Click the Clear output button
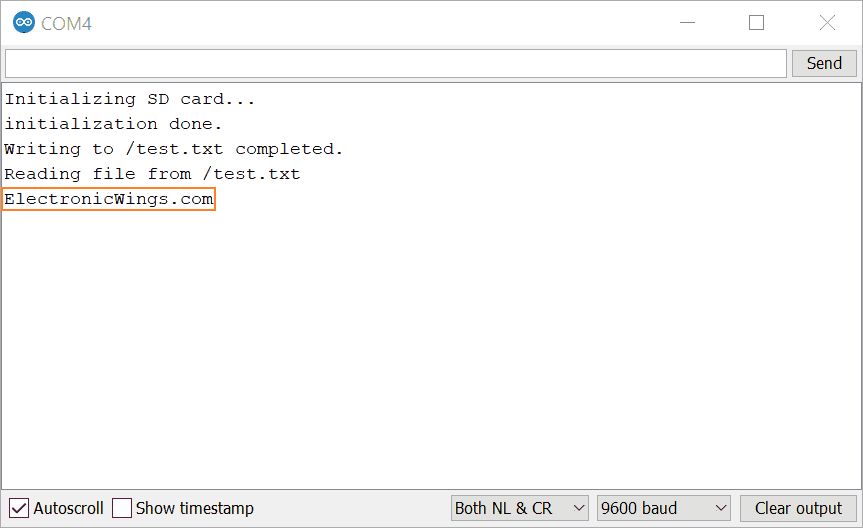 coord(798,508)
